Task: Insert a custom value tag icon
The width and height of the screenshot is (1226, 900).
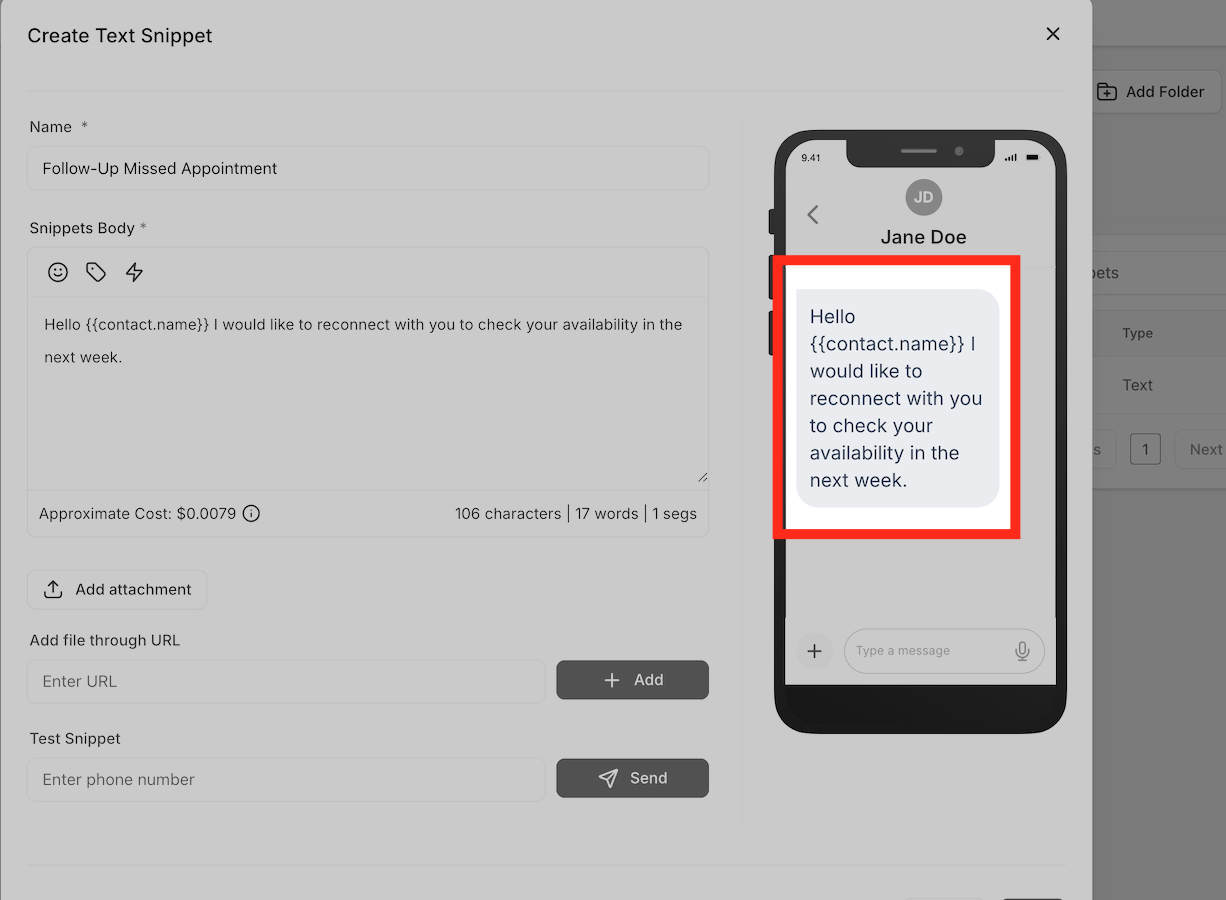Action: (96, 272)
